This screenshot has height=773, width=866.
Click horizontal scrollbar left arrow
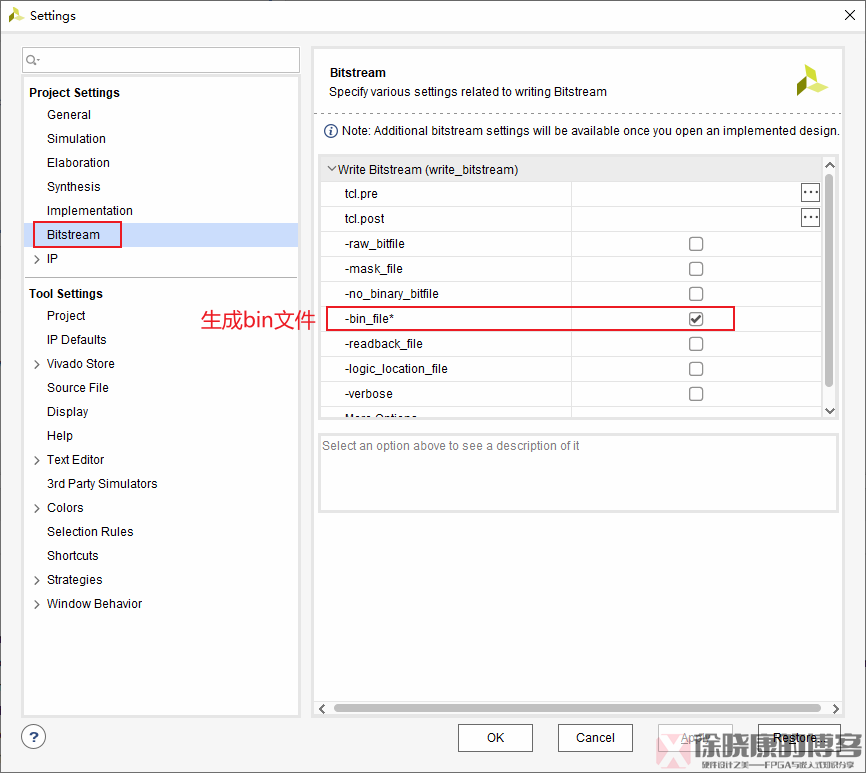click(322, 708)
